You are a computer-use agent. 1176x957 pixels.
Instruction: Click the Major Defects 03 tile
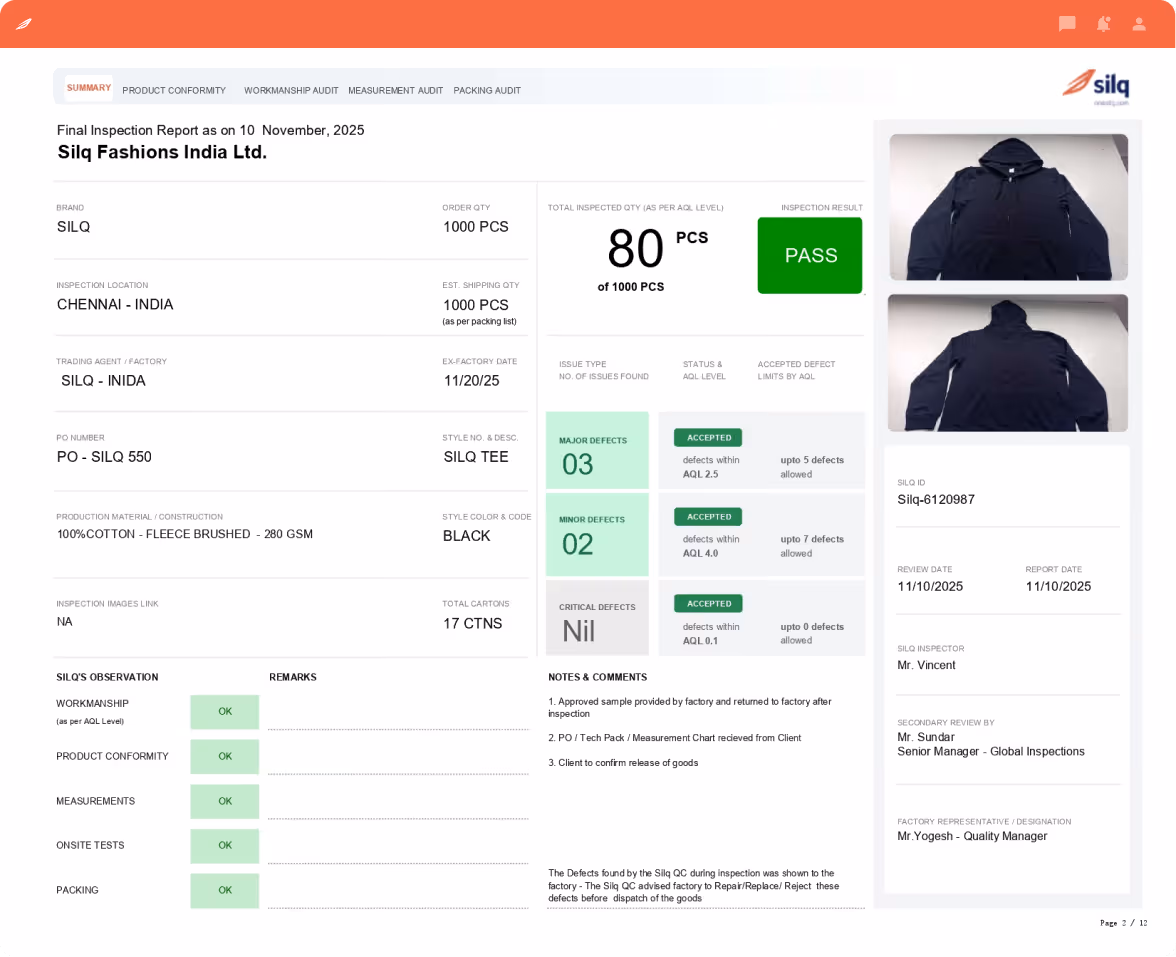pyautogui.click(x=597, y=450)
